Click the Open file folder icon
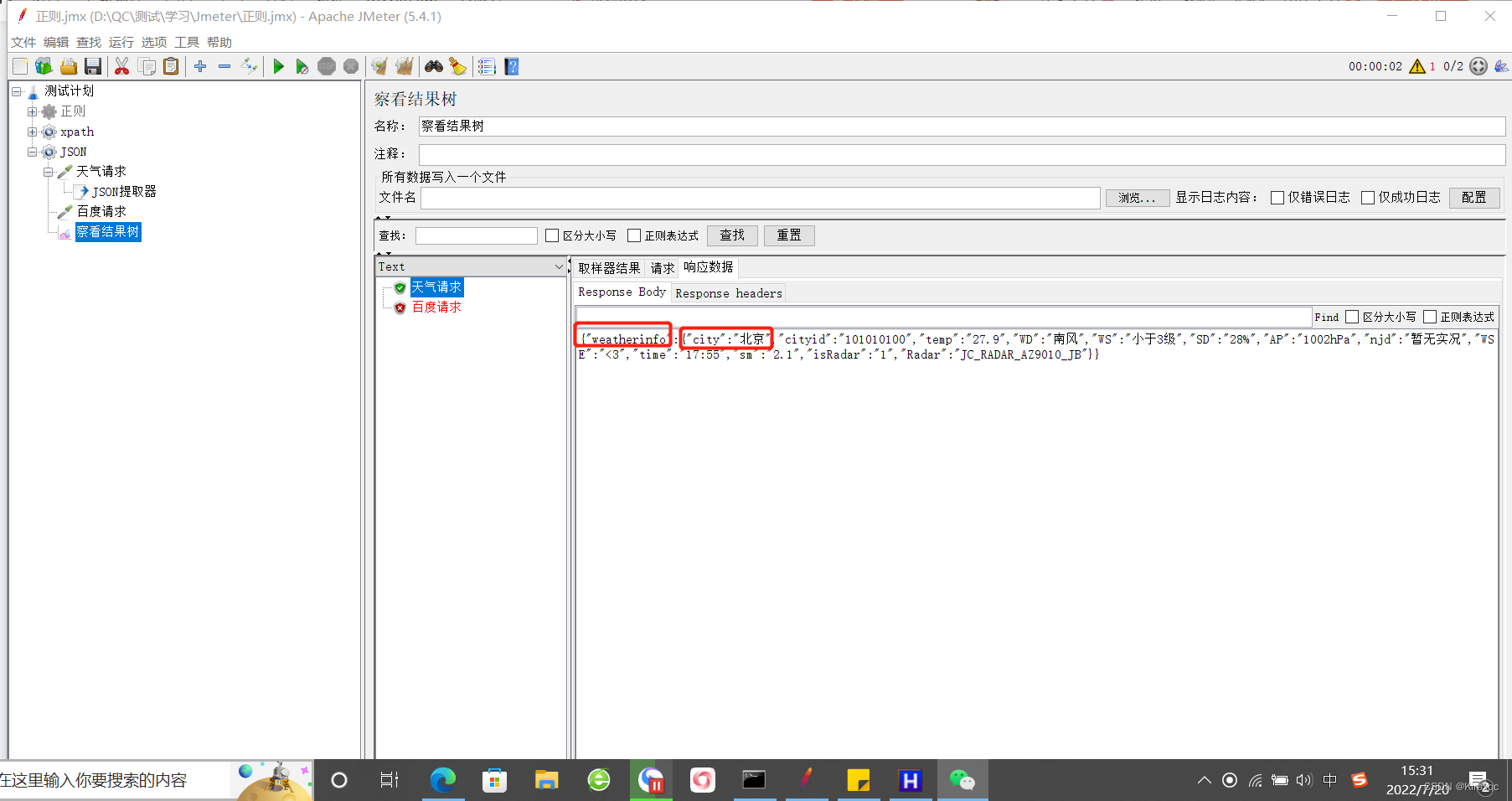 pos(69,66)
